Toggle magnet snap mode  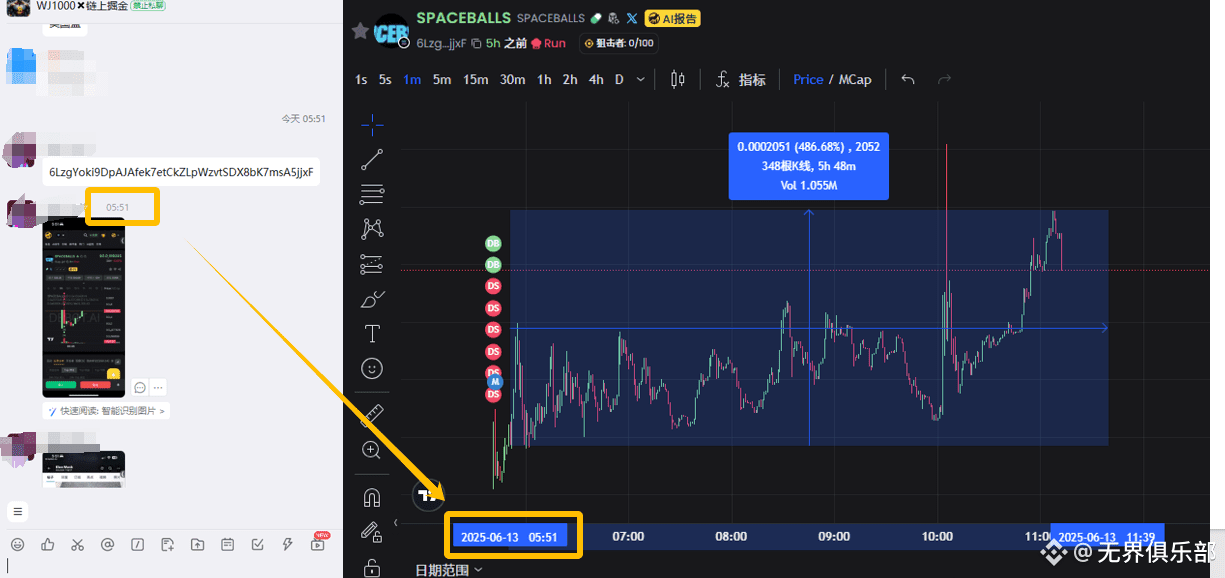[372, 496]
